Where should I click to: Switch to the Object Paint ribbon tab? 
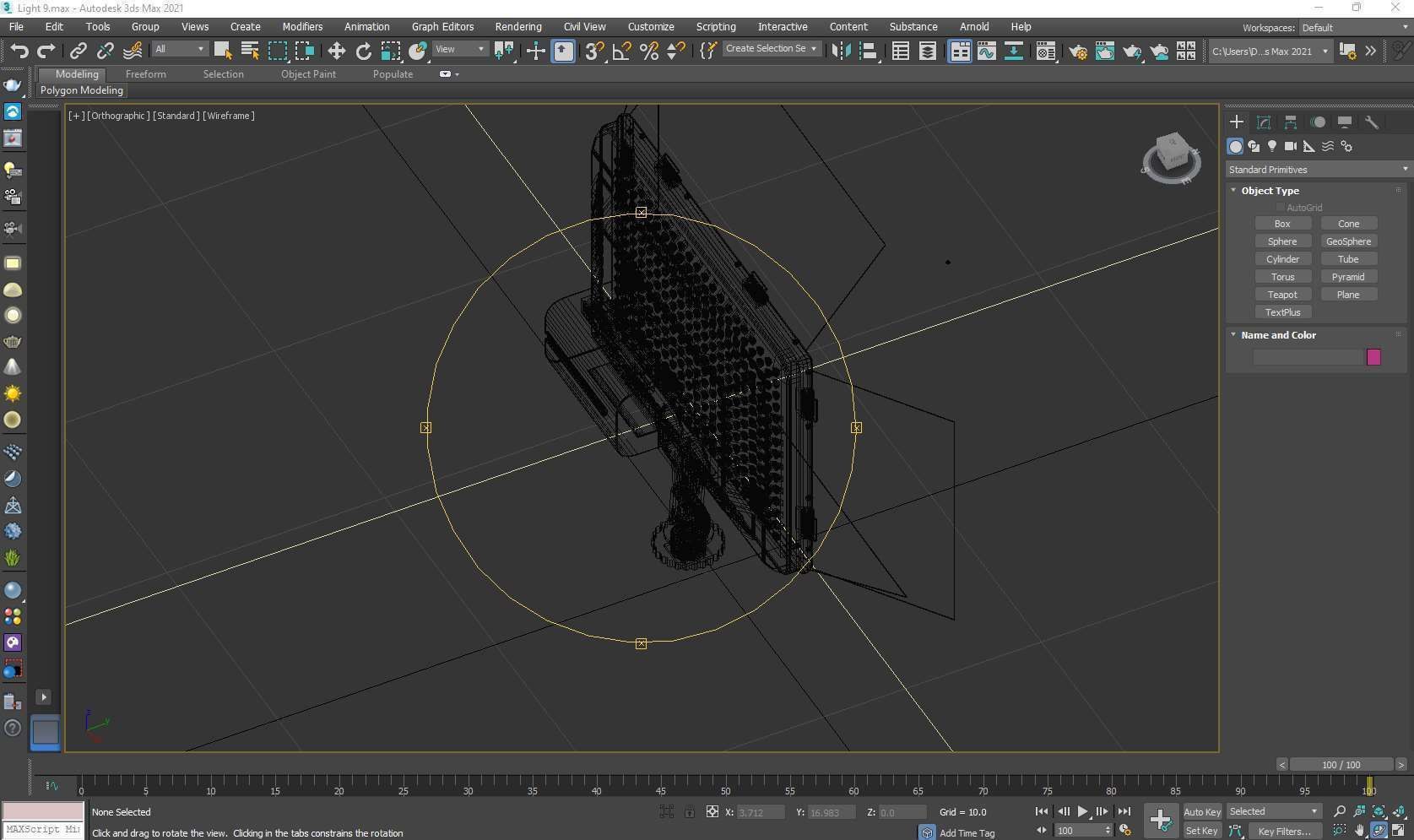(308, 74)
